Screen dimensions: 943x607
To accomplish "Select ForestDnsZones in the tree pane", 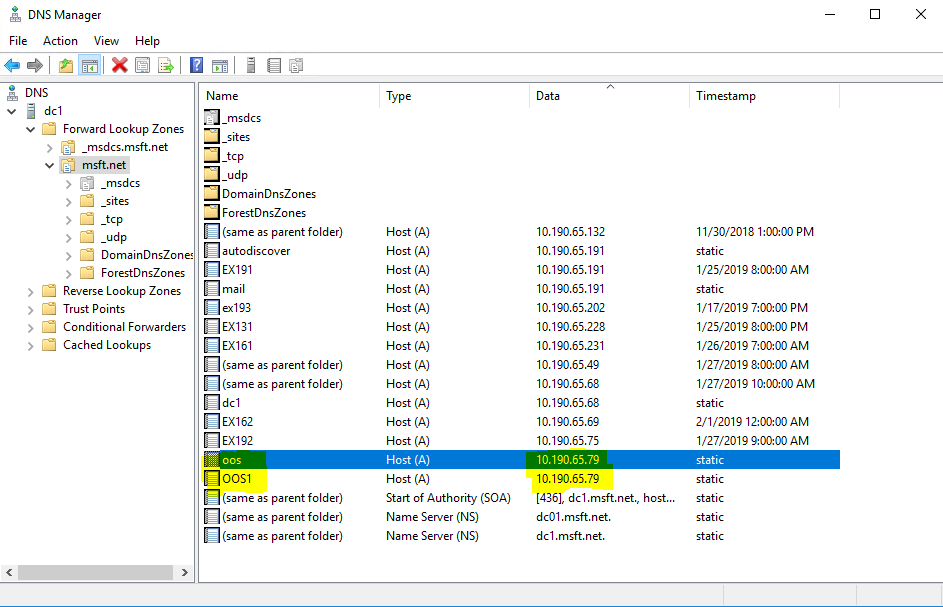I will (x=143, y=273).
